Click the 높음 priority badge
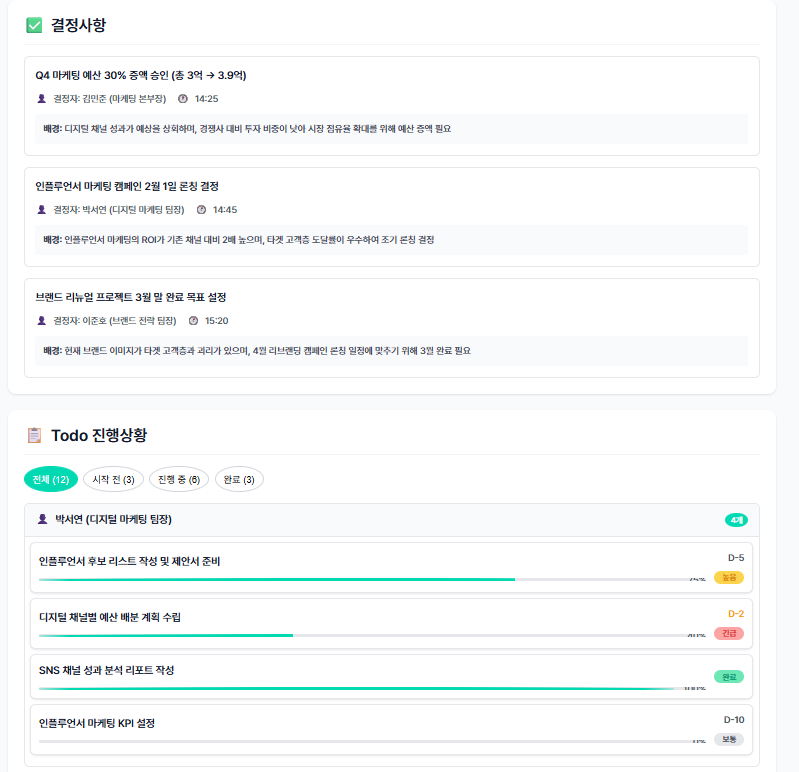The height and width of the screenshot is (772, 799). [729, 577]
